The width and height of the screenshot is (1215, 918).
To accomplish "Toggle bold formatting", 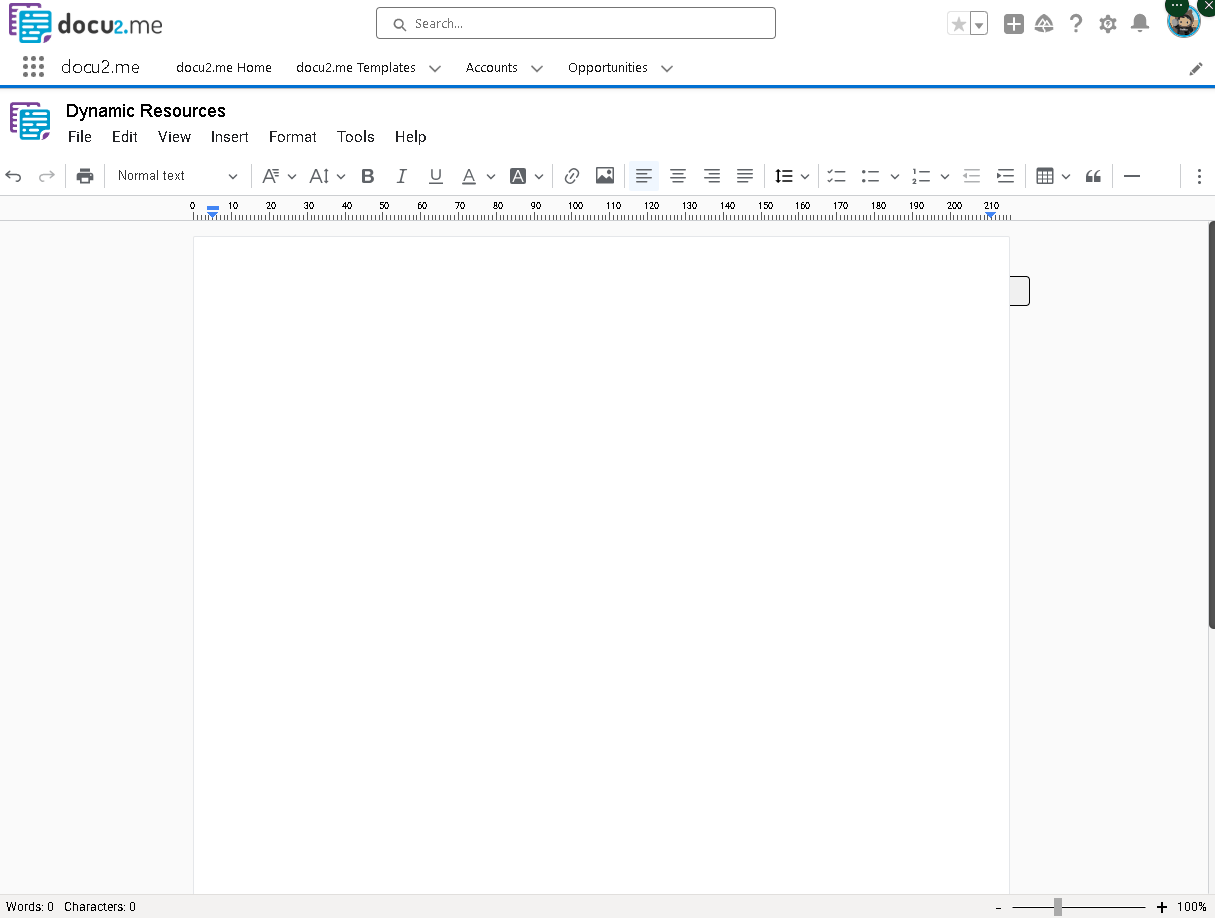I will (x=368, y=176).
